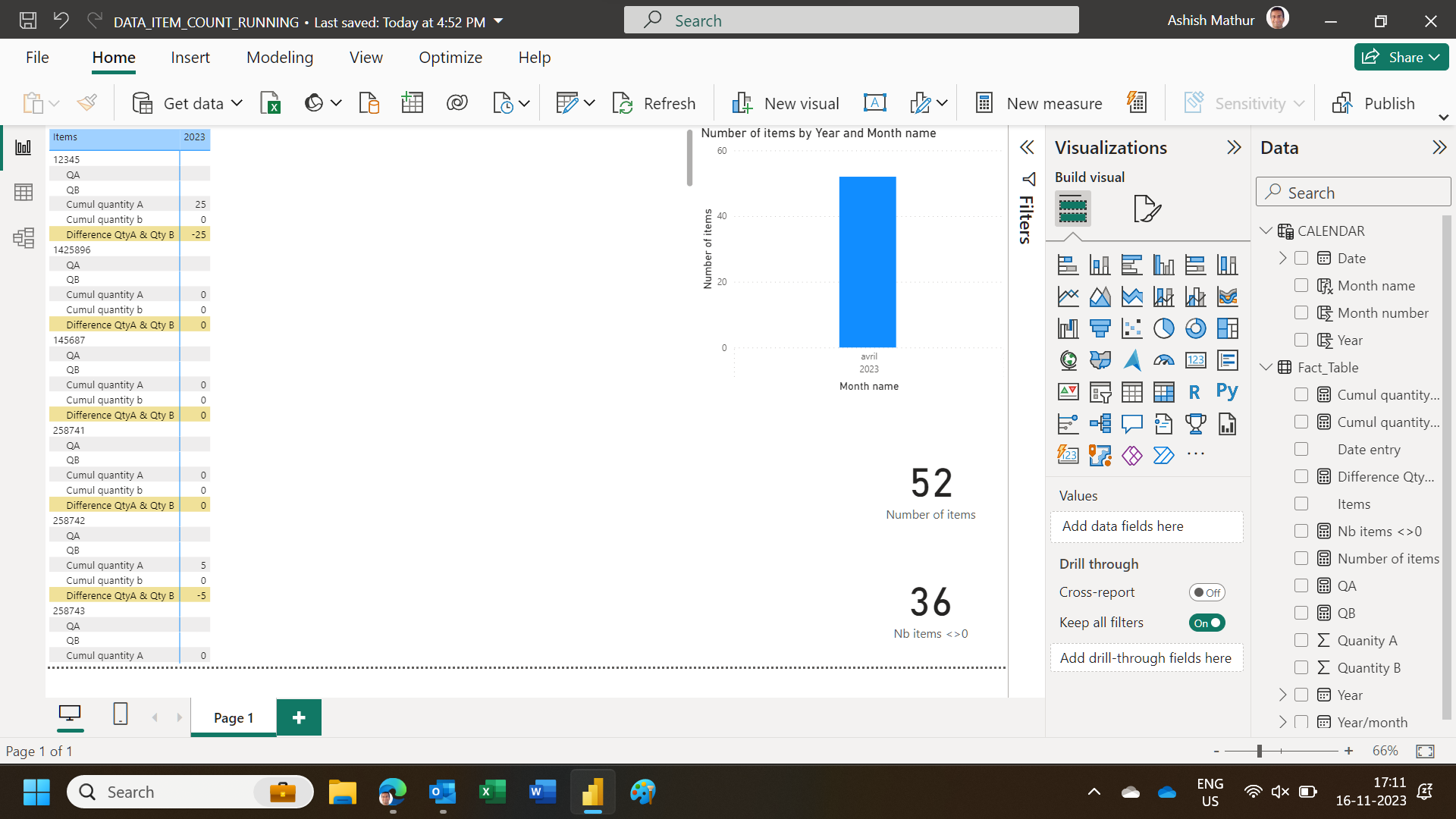This screenshot has height=819, width=1456.
Task: Click the Refresh button
Action: point(654,103)
